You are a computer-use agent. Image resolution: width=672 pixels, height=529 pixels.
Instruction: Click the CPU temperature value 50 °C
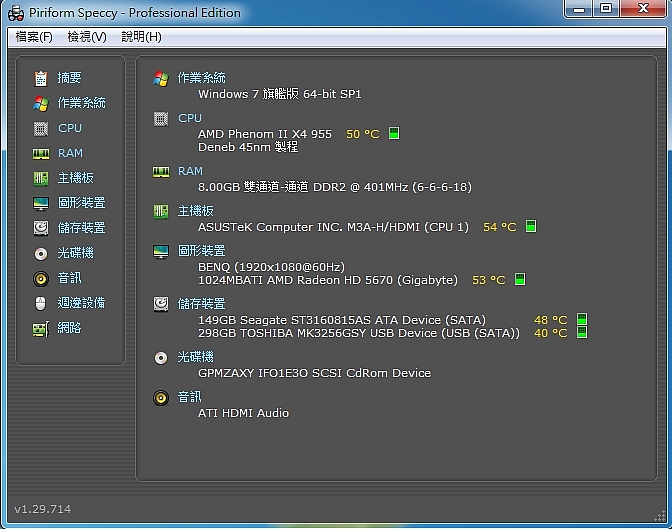click(363, 134)
